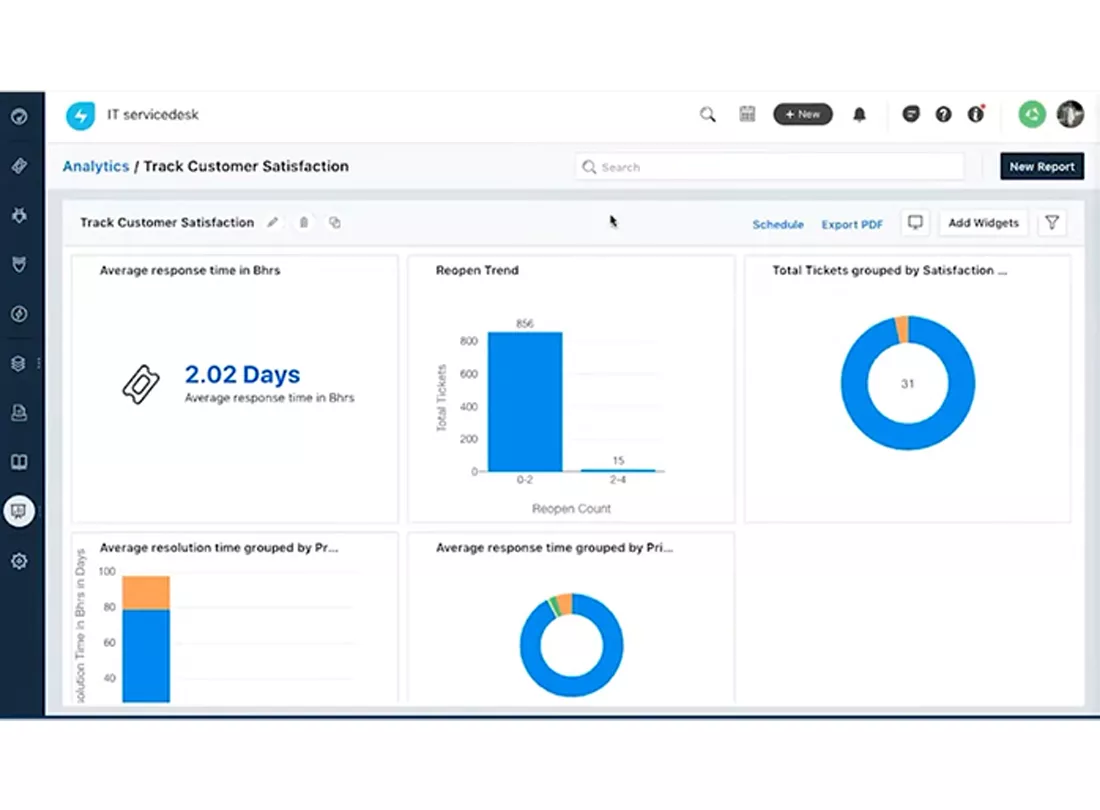1100x810 pixels.
Task: Click the Analytics breadcrumb link
Action: [x=96, y=166]
